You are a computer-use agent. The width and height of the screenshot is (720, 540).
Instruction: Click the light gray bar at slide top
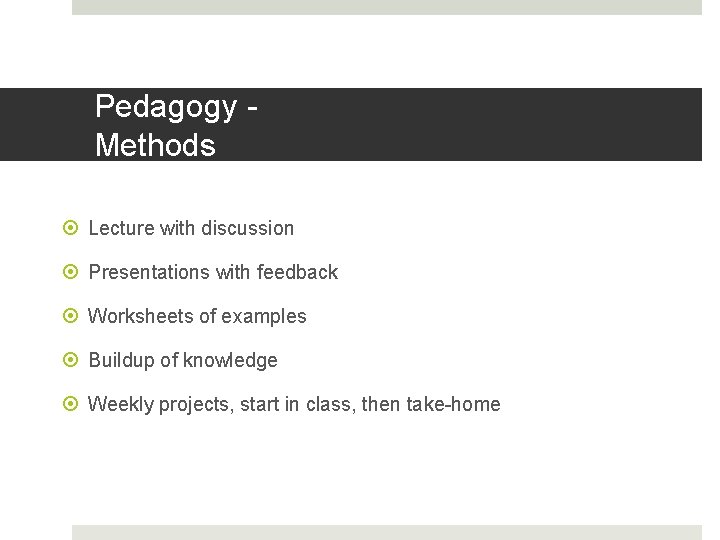point(387,7)
